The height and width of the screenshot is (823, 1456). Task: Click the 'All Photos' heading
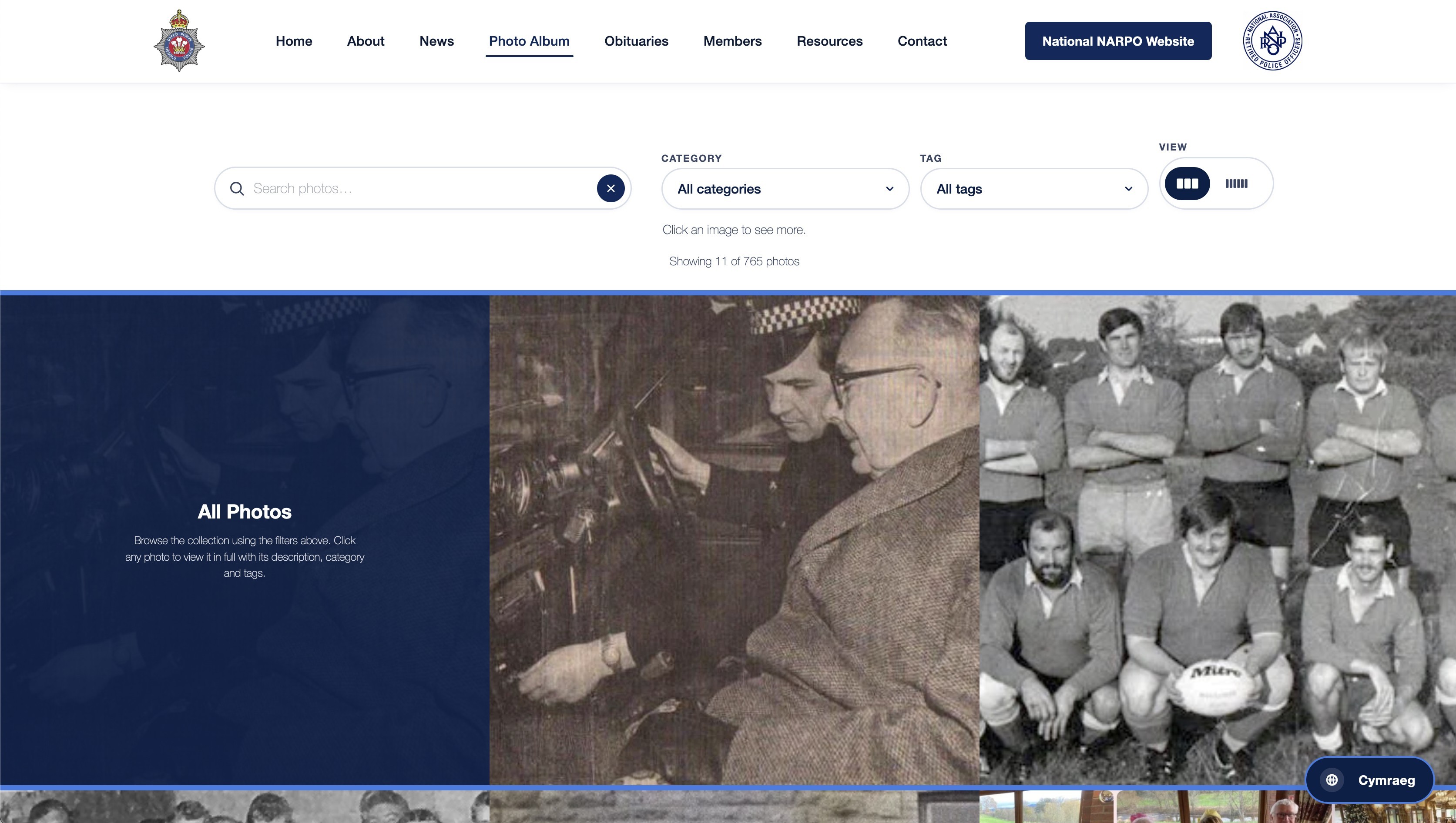point(244,512)
